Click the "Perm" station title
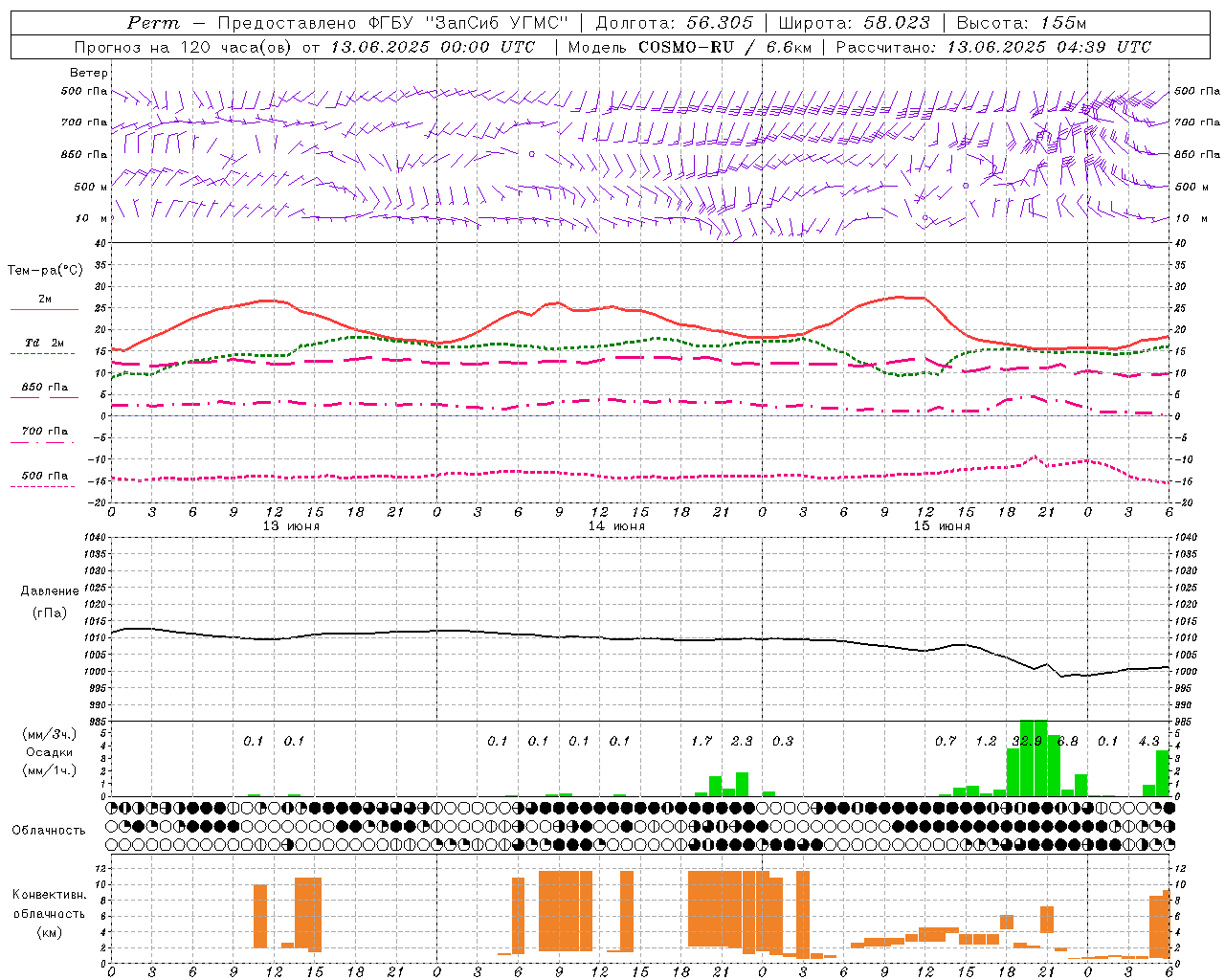This screenshot has height=980, width=1225. click(154, 23)
